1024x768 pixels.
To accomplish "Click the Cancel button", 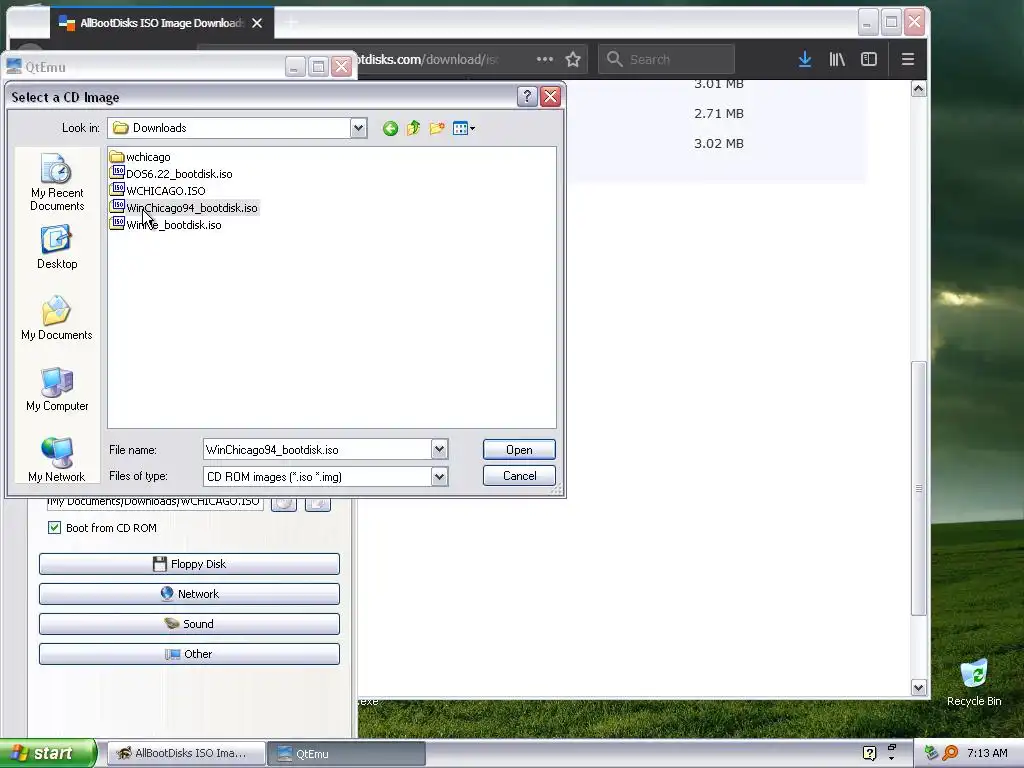I will click(x=519, y=475).
